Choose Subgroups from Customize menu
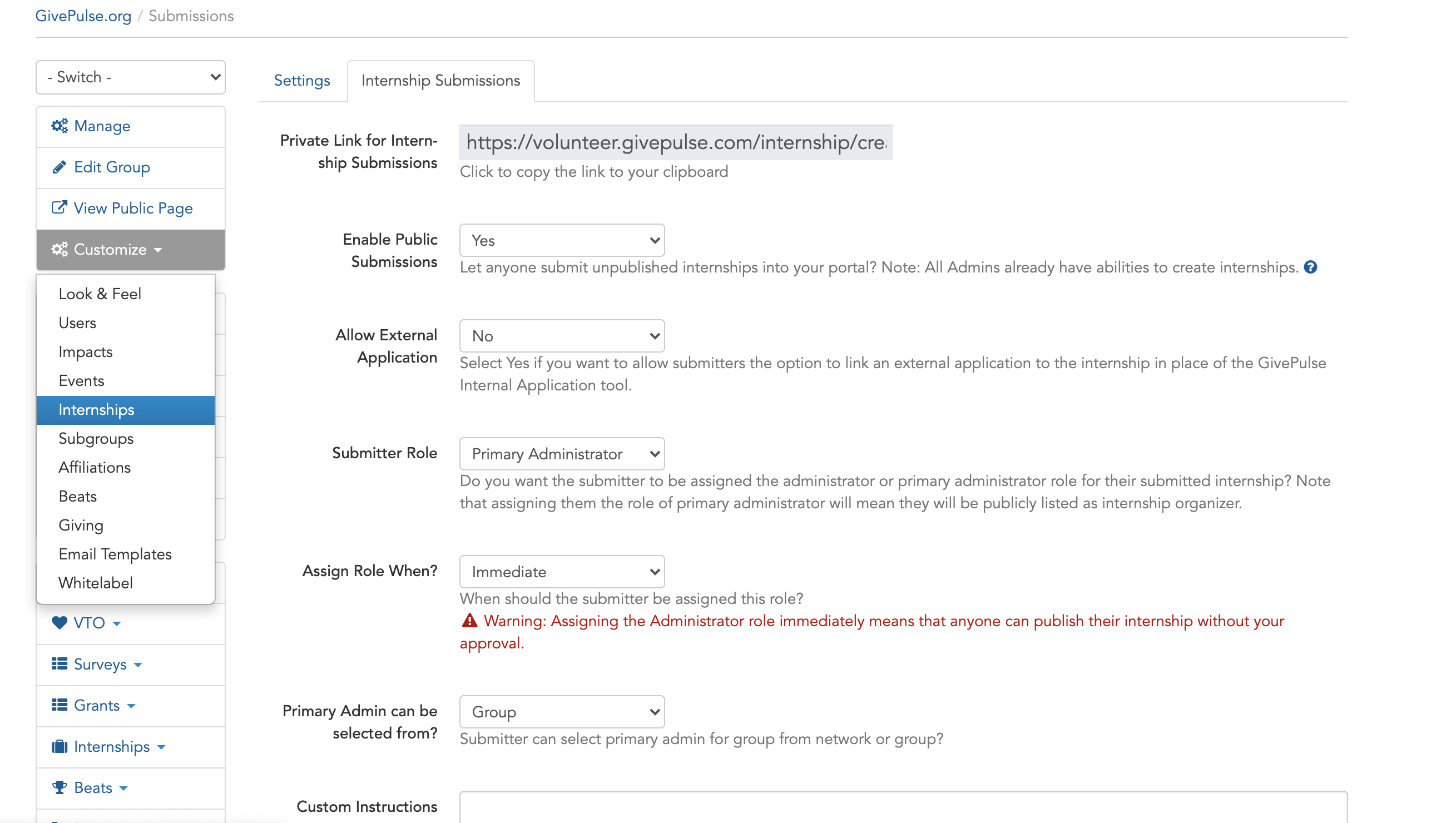 pos(126,439)
